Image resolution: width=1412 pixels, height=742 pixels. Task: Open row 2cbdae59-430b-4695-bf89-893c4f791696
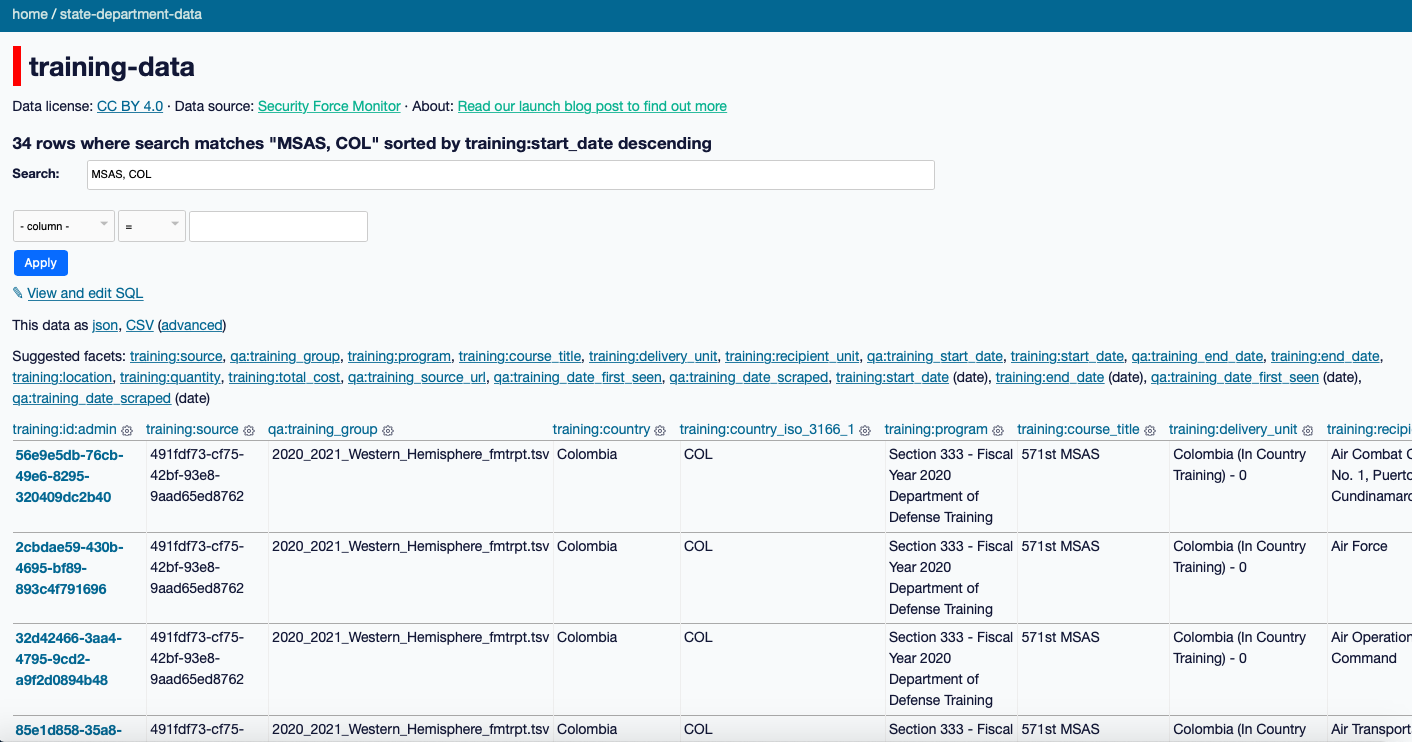click(69, 568)
